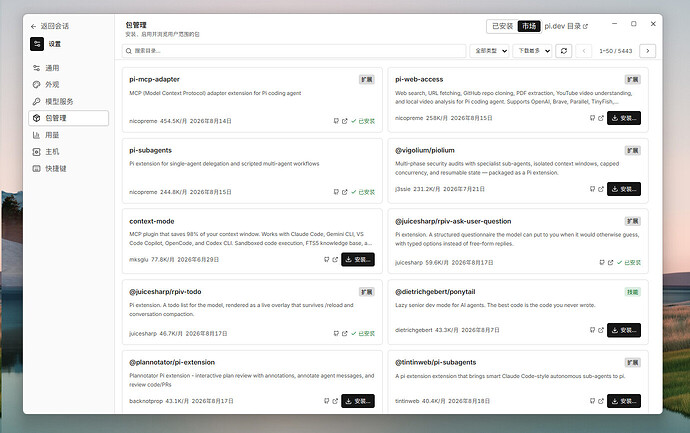Install the context-mode package

click(x=358, y=260)
